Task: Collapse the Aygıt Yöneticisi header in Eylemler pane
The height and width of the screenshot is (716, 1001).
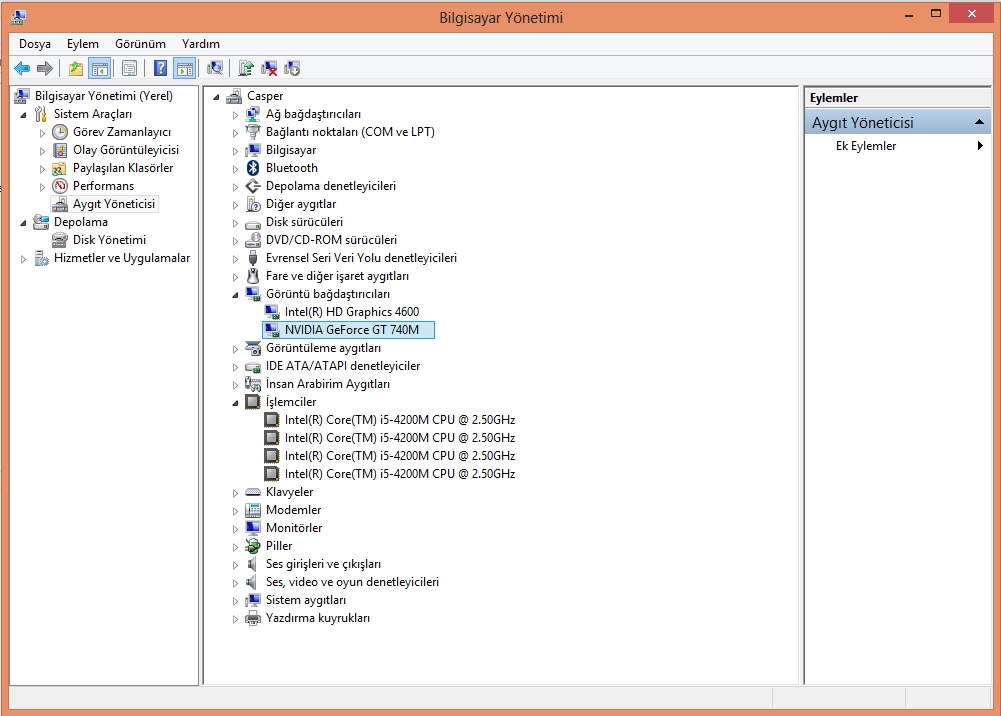Action: (979, 122)
